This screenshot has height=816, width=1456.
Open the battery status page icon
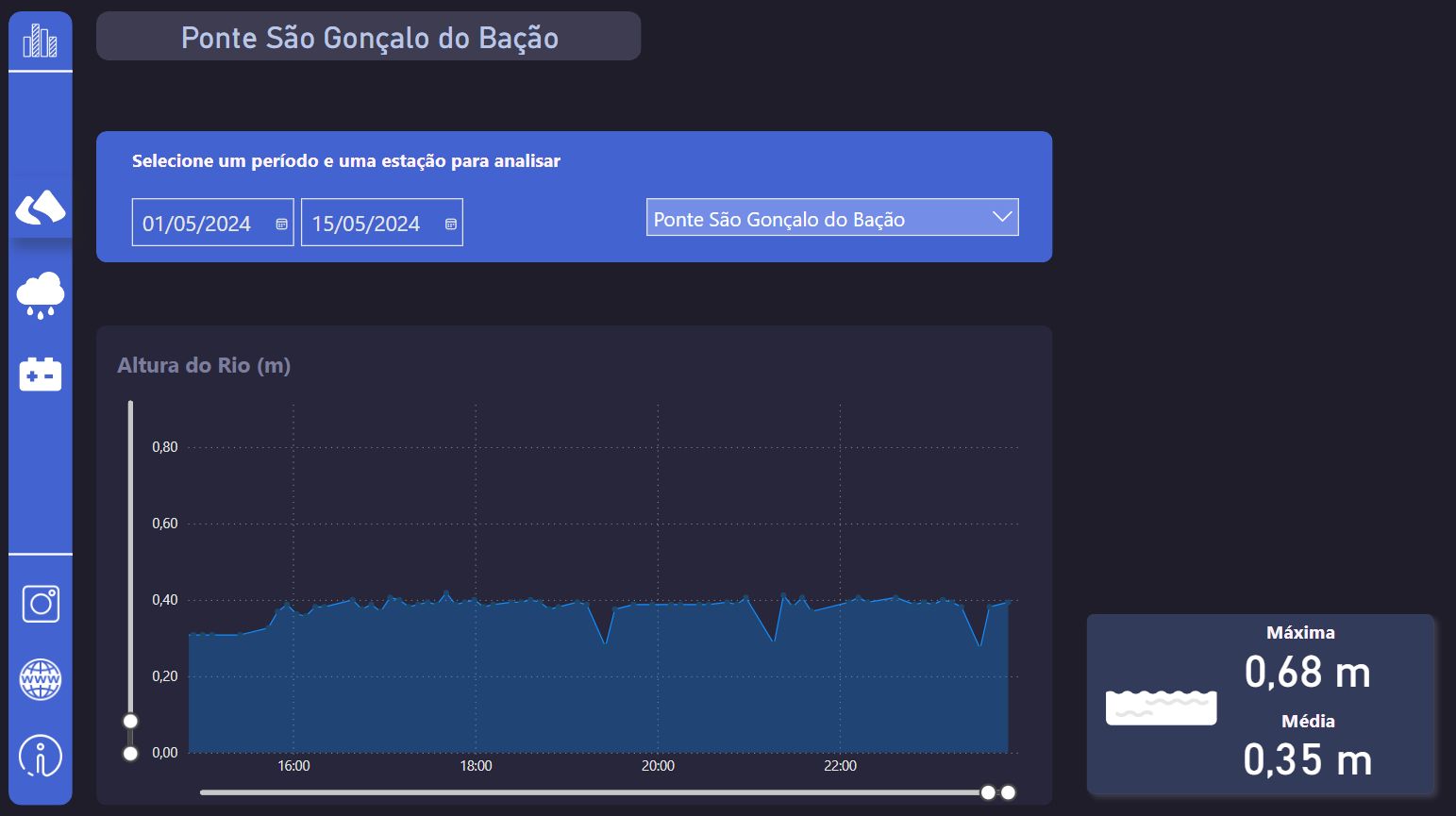(x=41, y=374)
